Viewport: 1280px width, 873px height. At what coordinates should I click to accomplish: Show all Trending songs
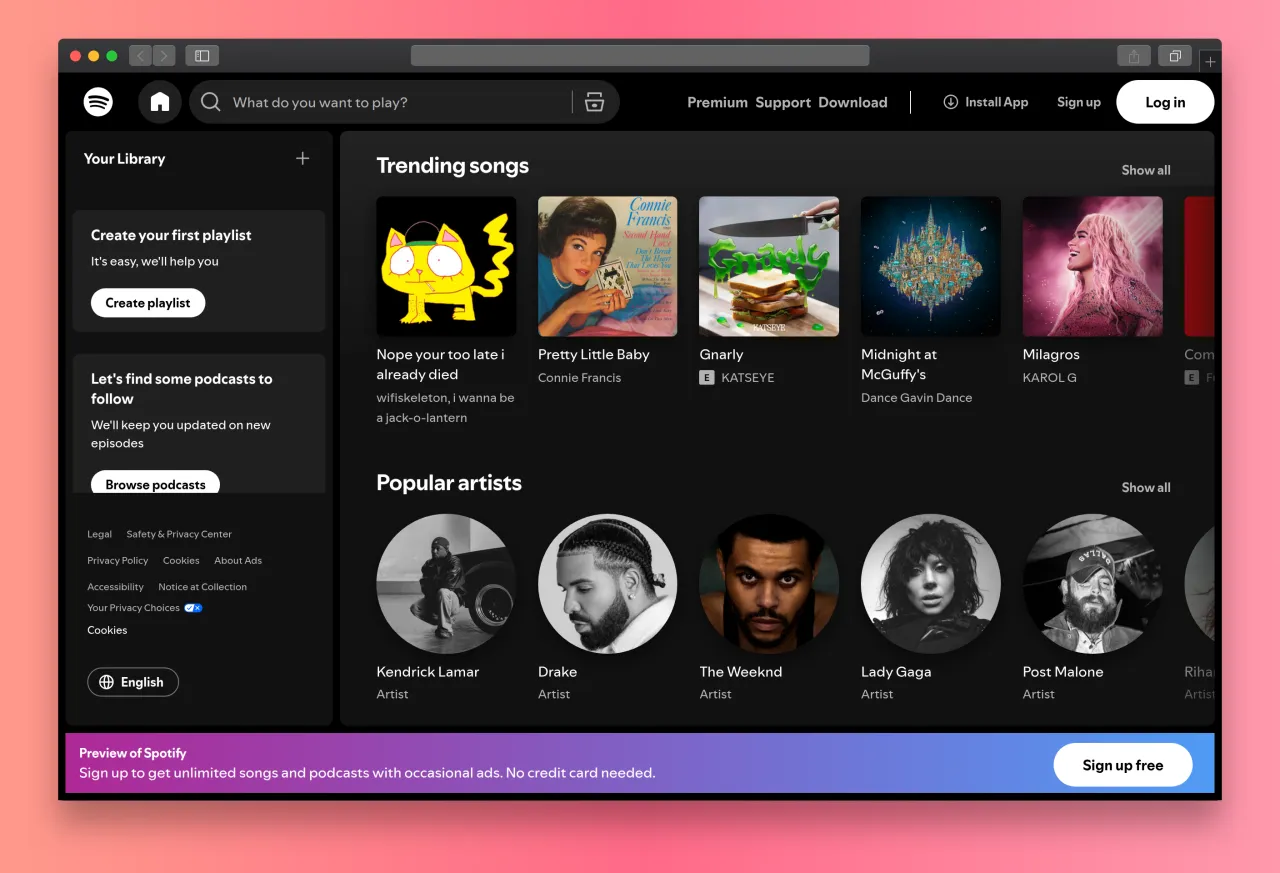pos(1146,170)
